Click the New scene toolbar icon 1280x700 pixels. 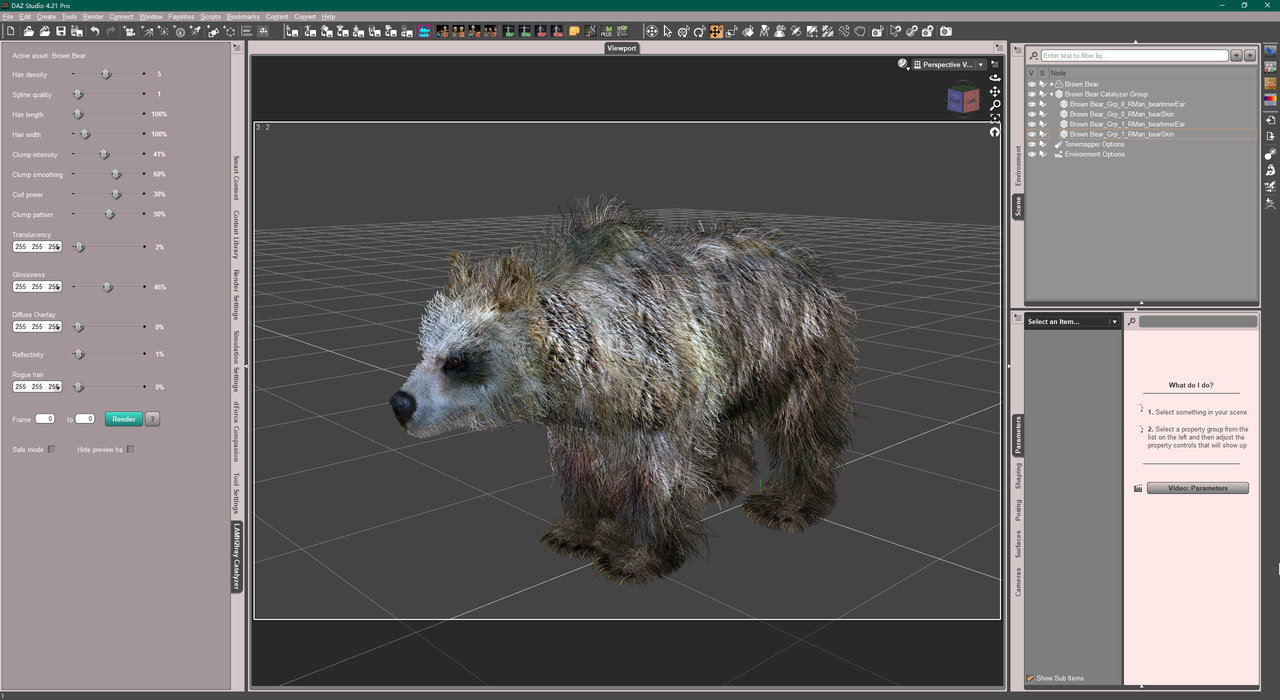(11, 32)
